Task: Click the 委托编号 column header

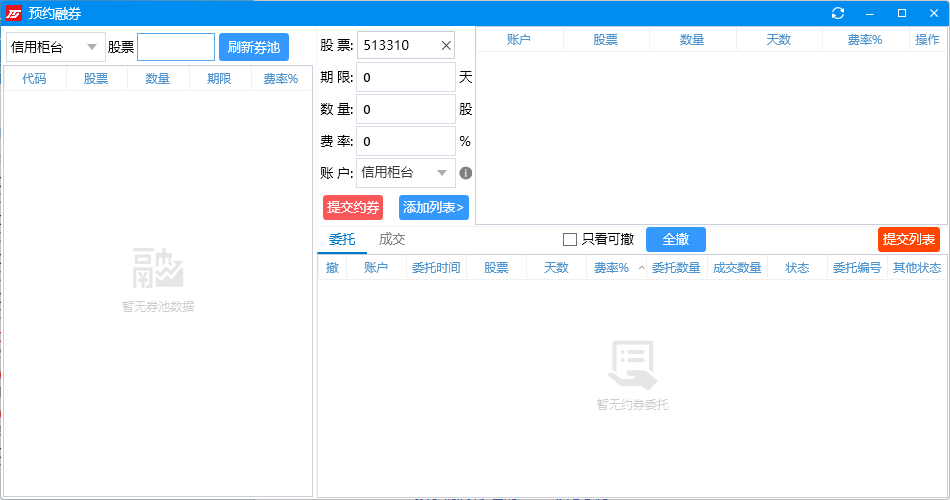Action: (857, 268)
